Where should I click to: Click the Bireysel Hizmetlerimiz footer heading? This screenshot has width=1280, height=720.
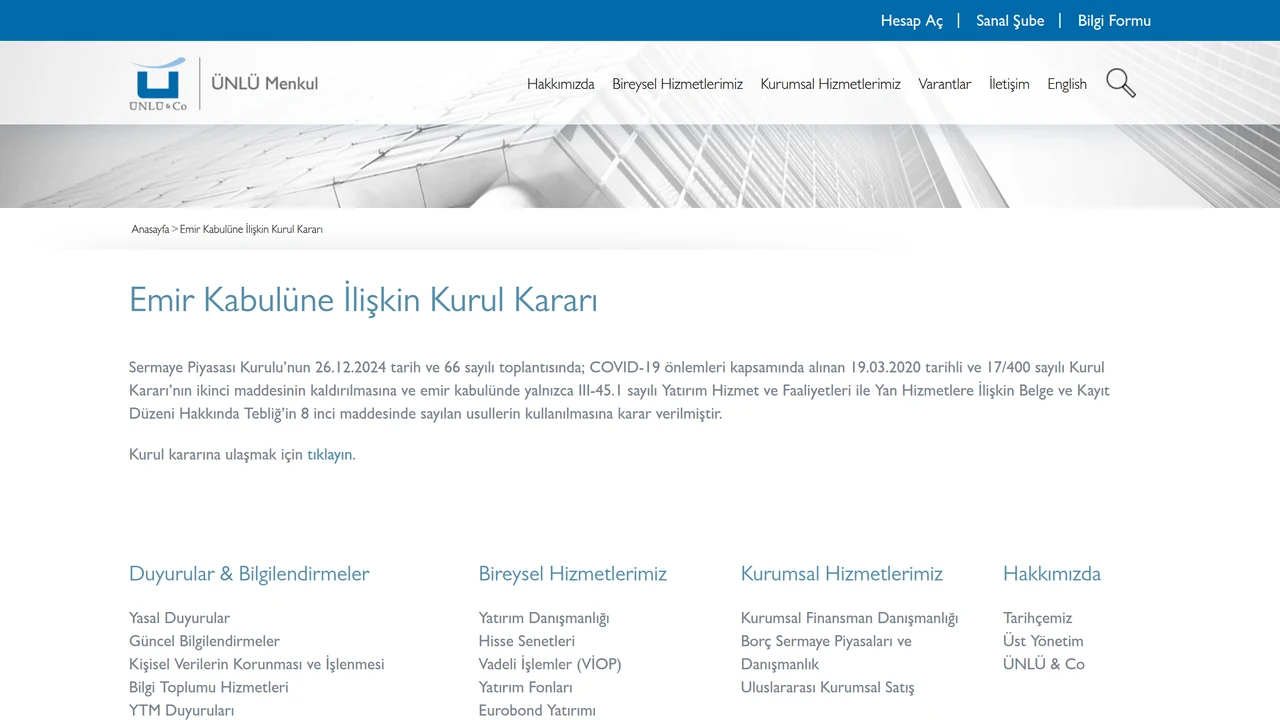[x=572, y=574]
